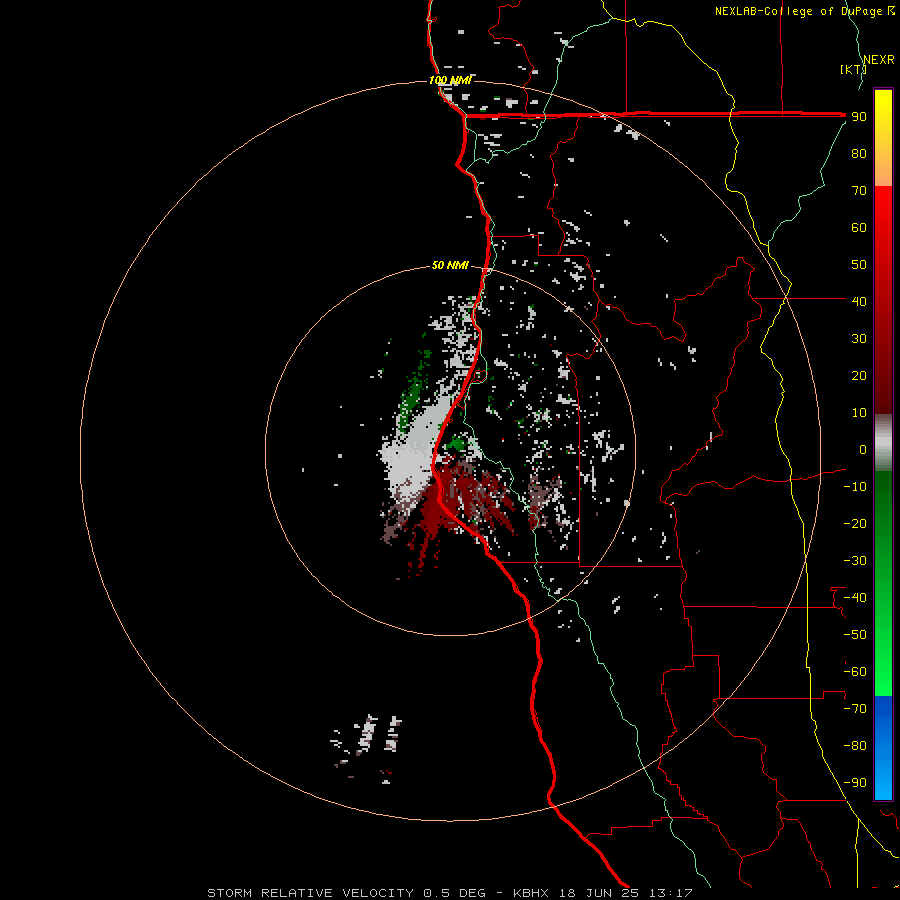Screen dimensions: 900x900
Task: Click the STORM RELATIVE VELOCITY caption text
Action: tap(311, 893)
